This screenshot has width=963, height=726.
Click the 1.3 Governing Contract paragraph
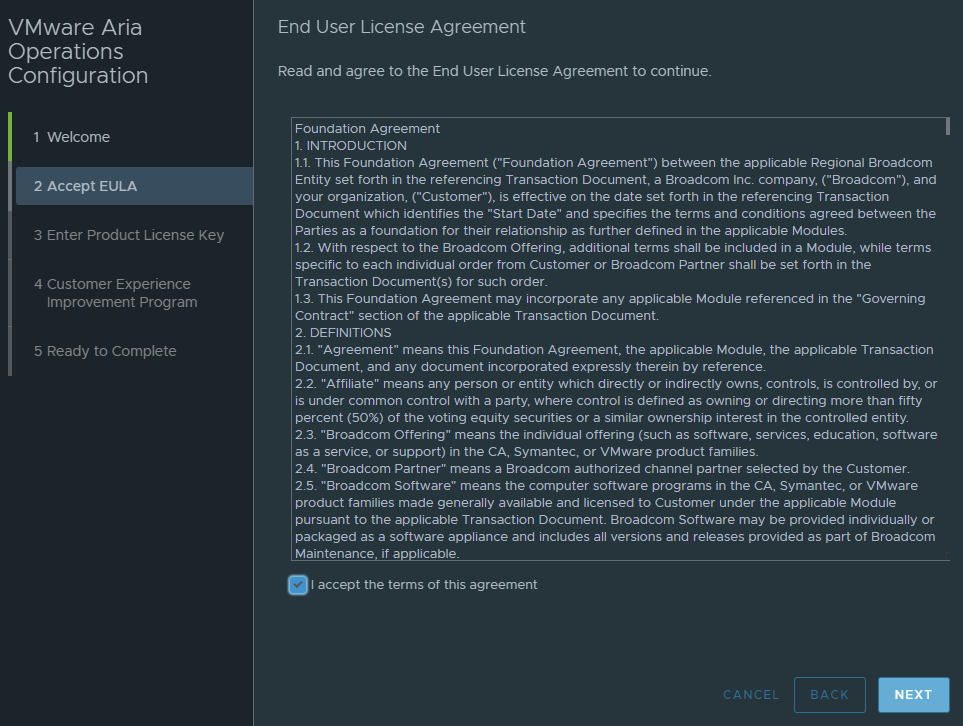tap(610, 307)
